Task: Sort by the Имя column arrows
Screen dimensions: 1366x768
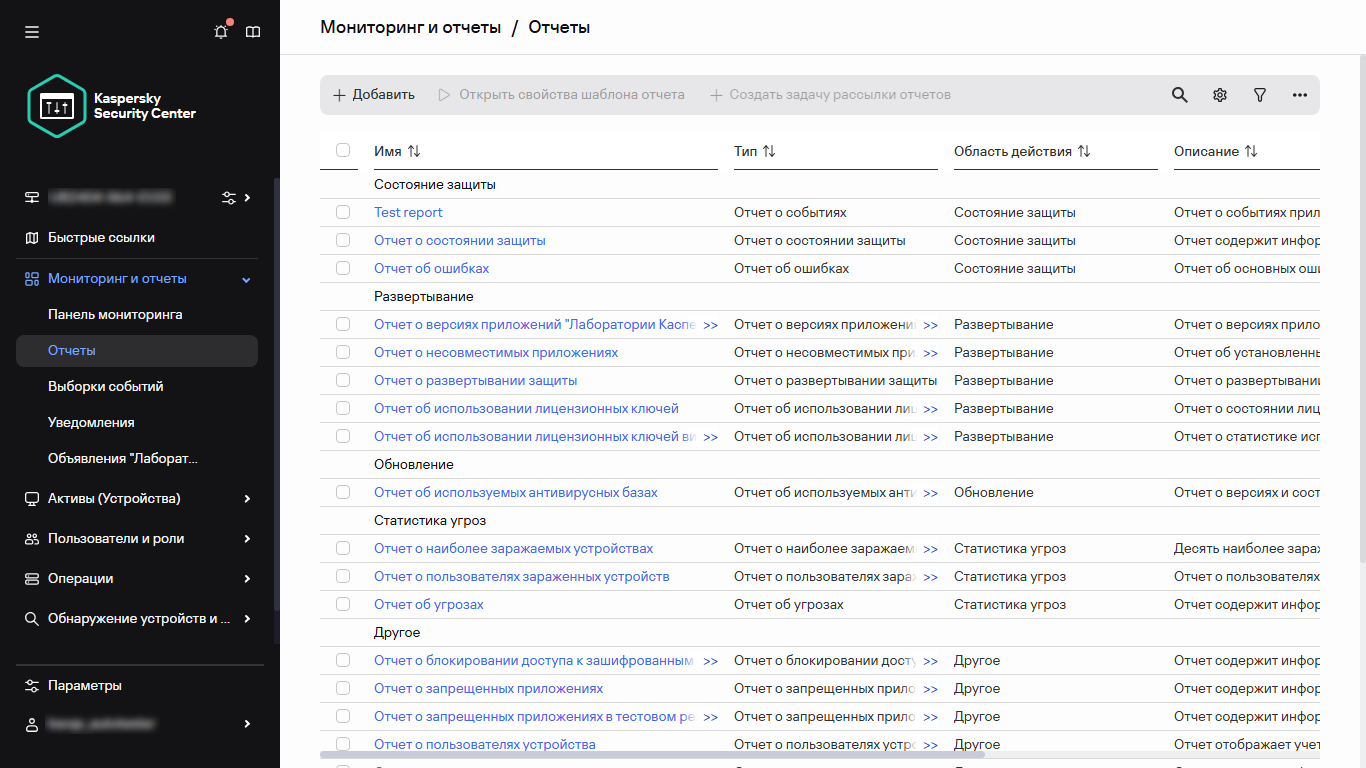Action: tap(414, 151)
